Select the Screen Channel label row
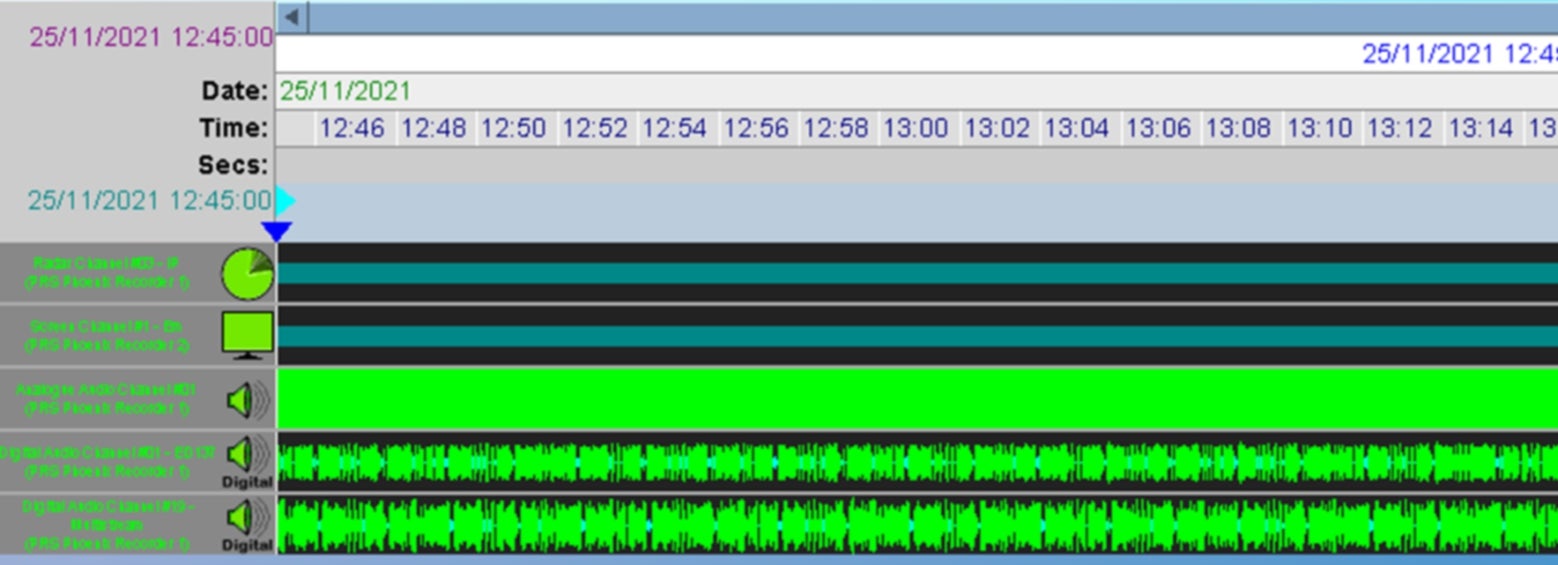This screenshot has width=1558, height=565. [107, 336]
